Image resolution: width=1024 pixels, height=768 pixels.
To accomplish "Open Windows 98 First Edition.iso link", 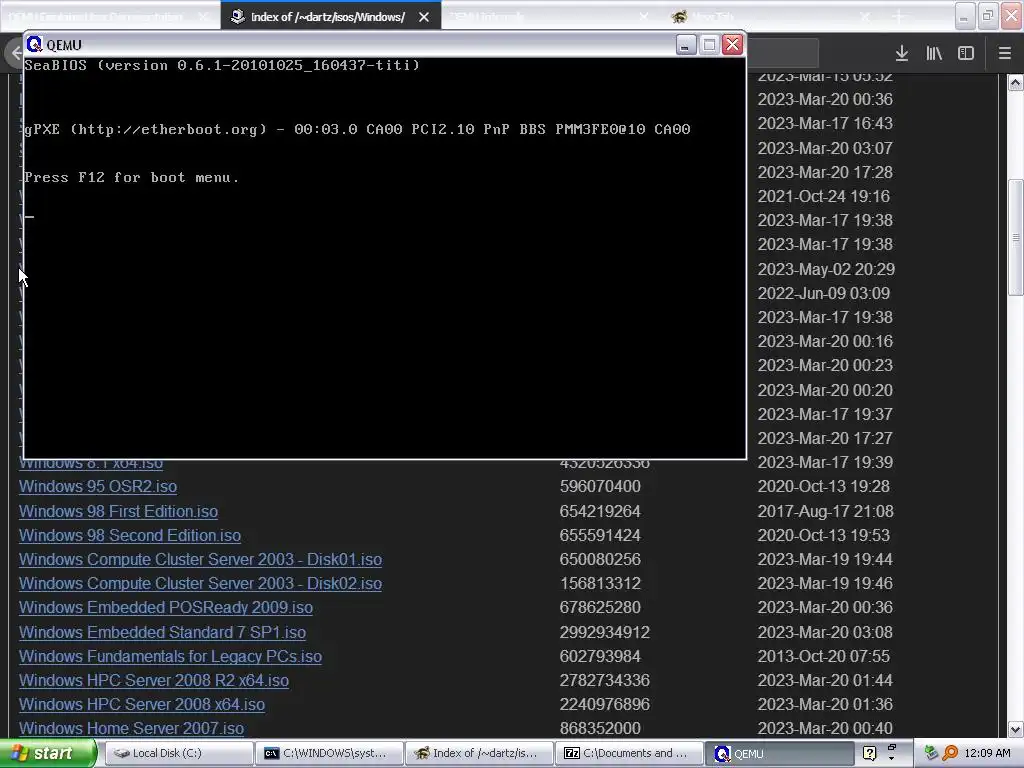I will click(118, 511).
